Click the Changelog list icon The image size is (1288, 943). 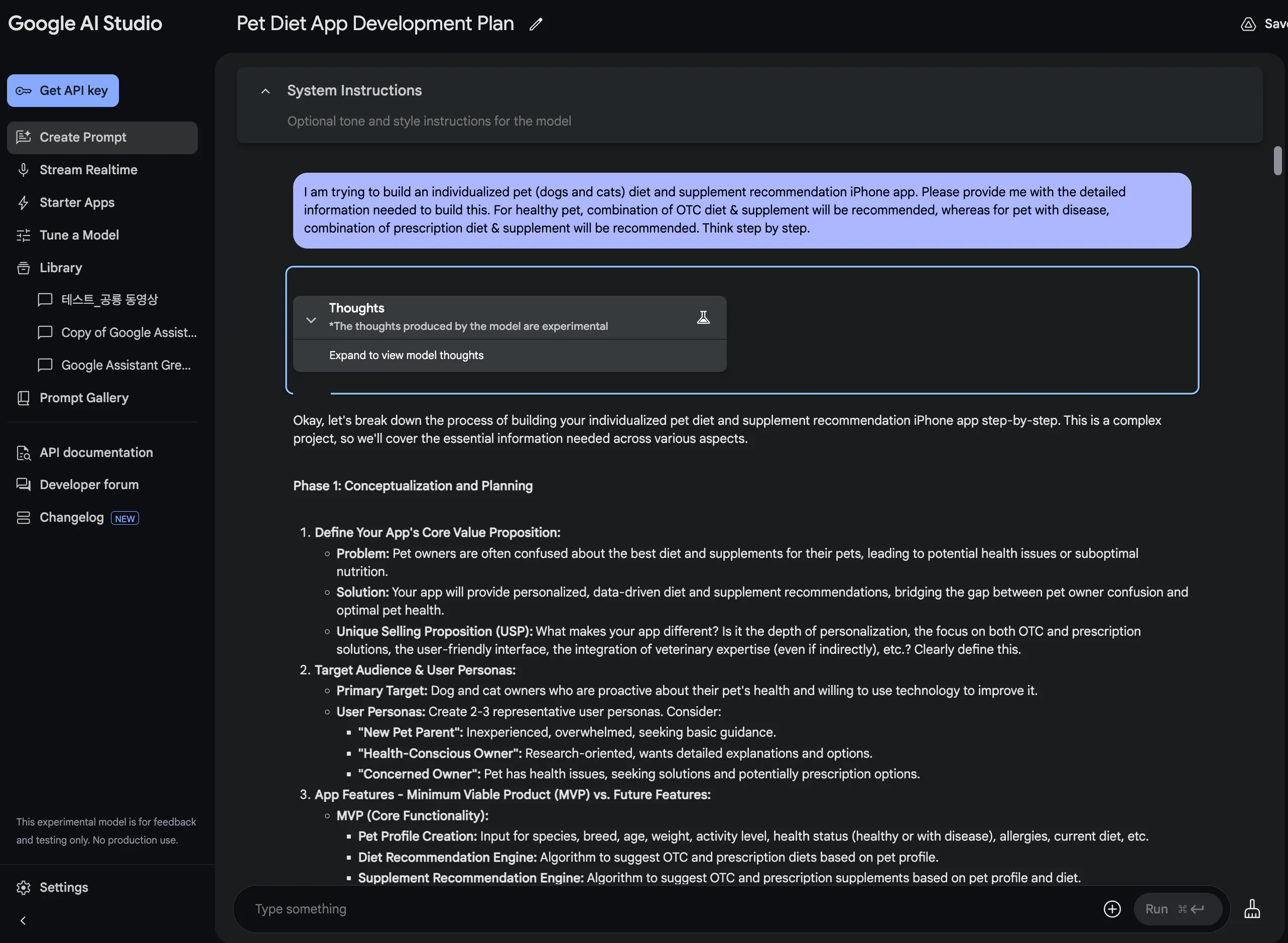click(x=24, y=518)
